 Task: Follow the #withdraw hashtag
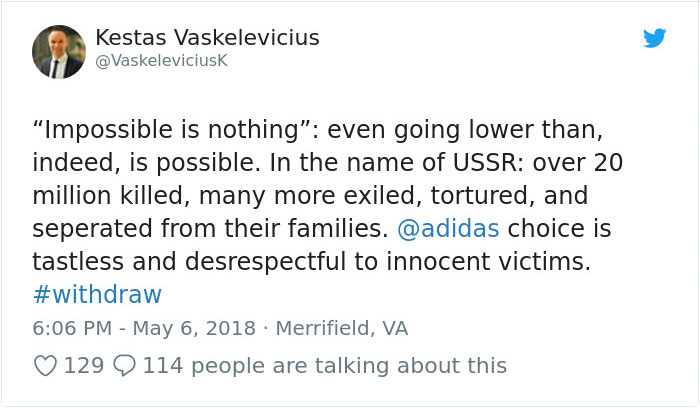(x=97, y=295)
